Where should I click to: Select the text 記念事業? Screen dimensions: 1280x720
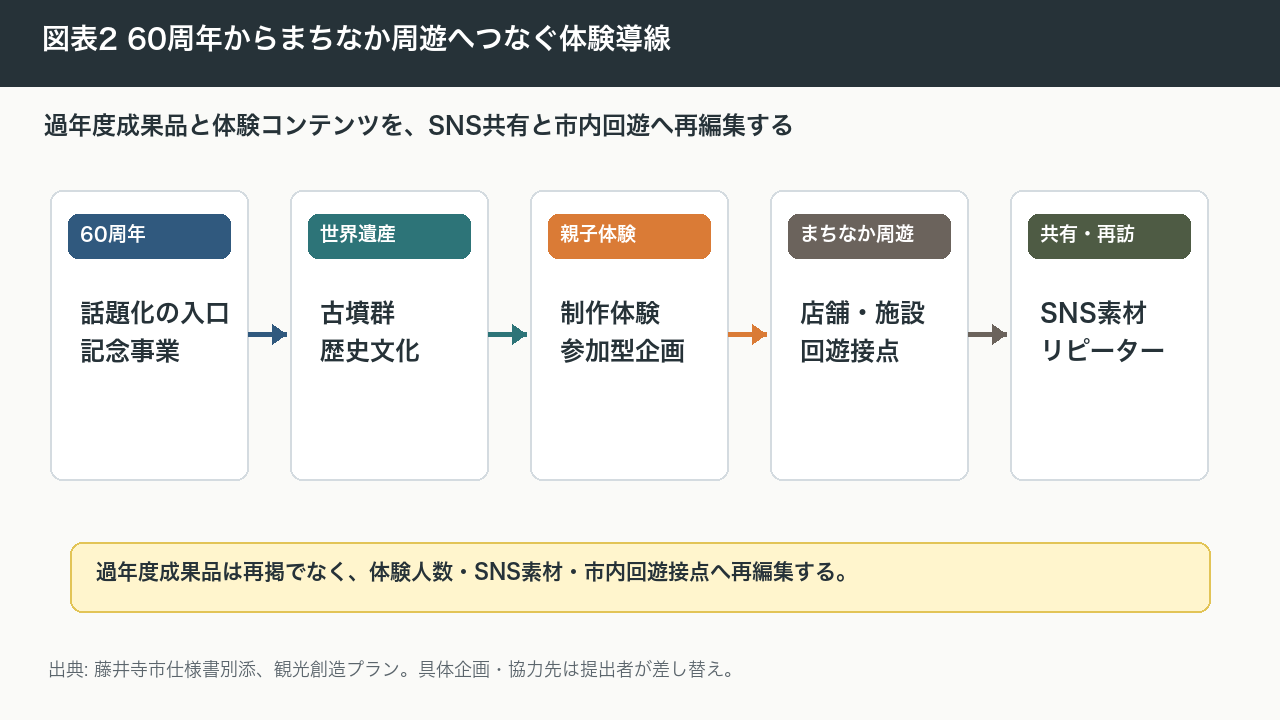click(x=130, y=352)
